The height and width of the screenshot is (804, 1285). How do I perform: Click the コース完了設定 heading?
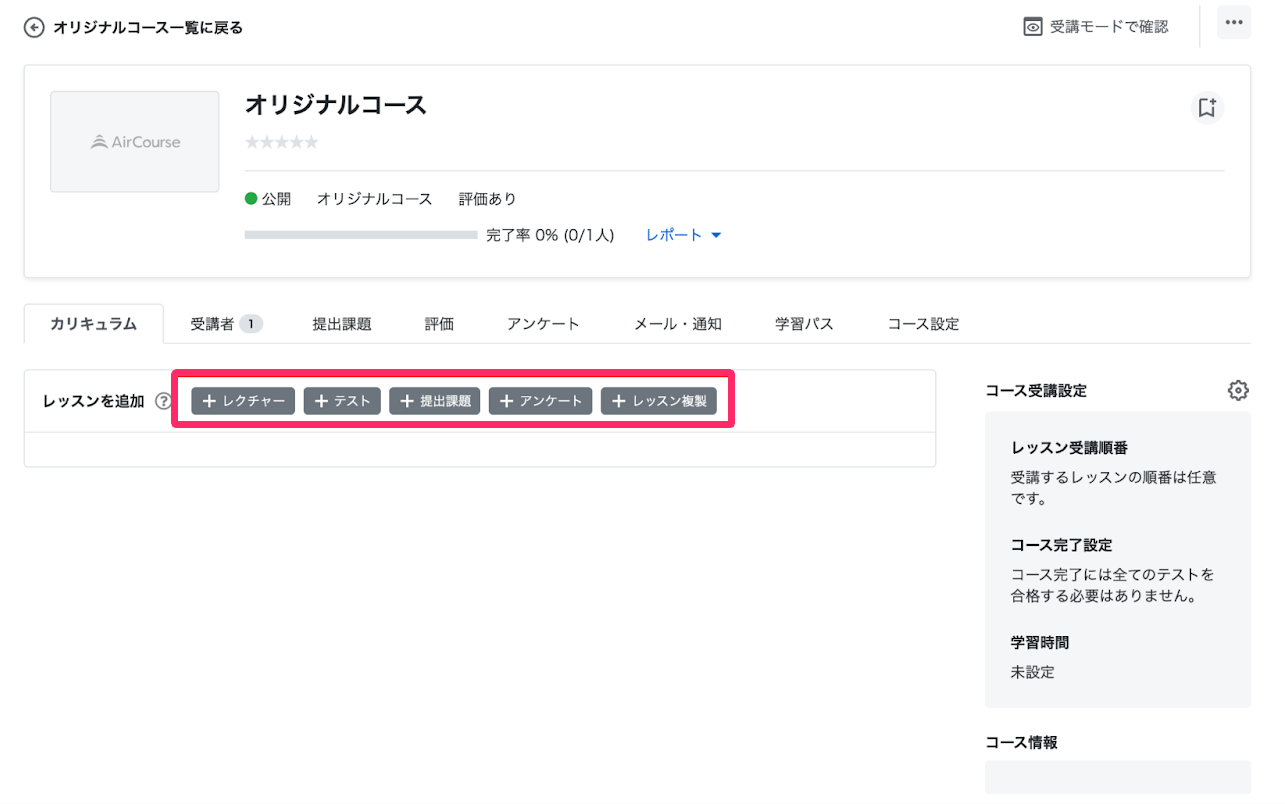click(1061, 545)
